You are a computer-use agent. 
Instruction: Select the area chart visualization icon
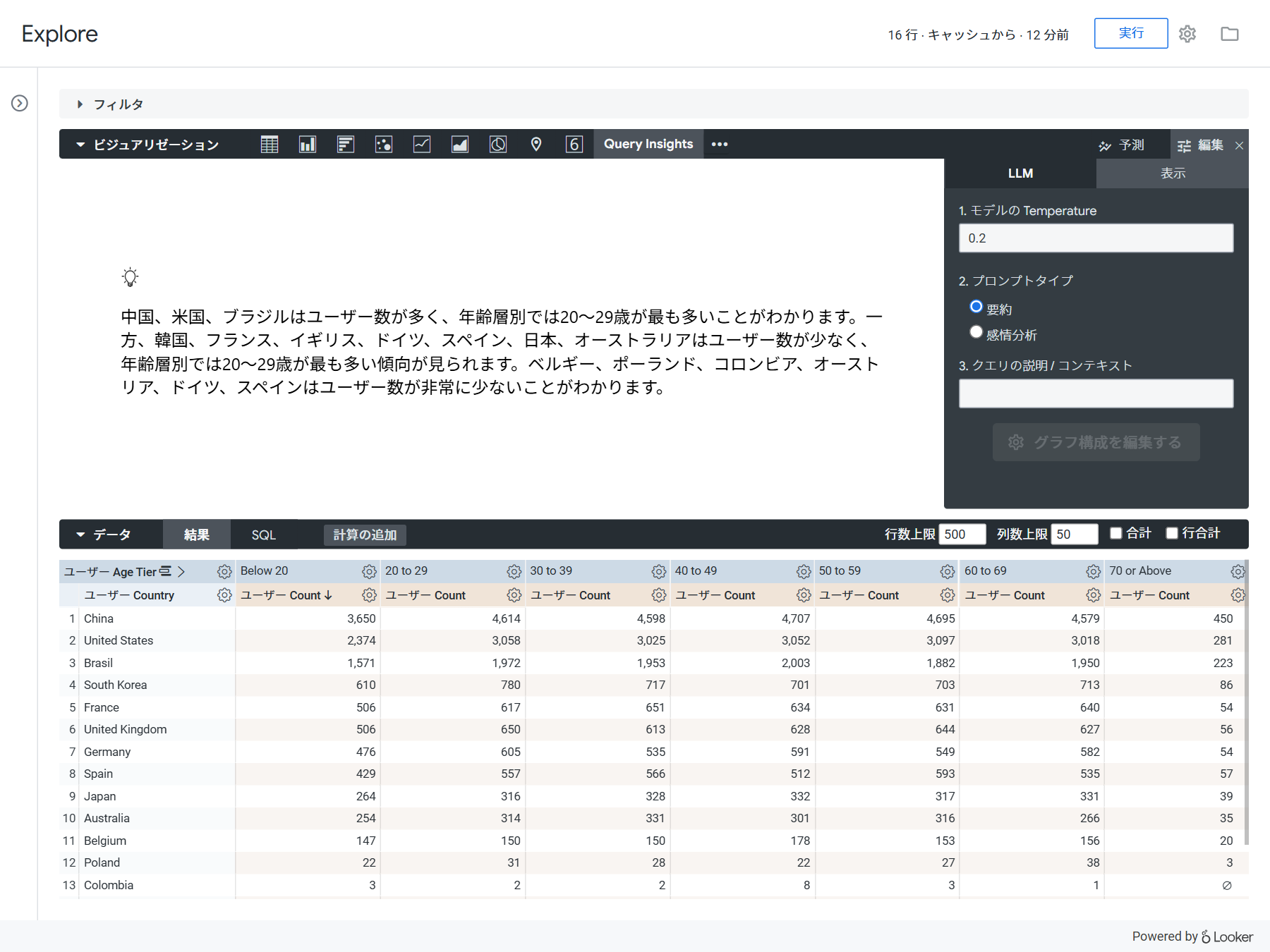click(x=460, y=145)
